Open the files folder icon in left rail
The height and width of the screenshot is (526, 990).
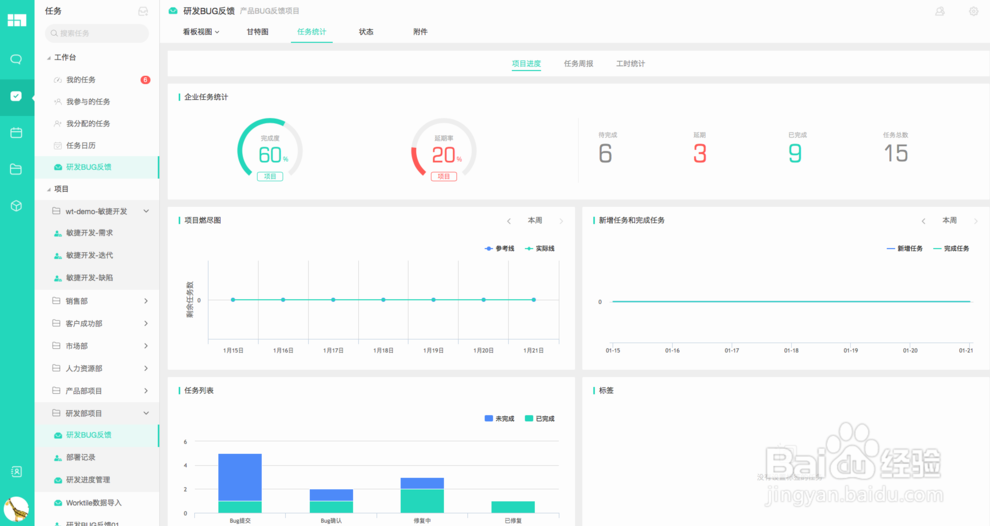16,169
